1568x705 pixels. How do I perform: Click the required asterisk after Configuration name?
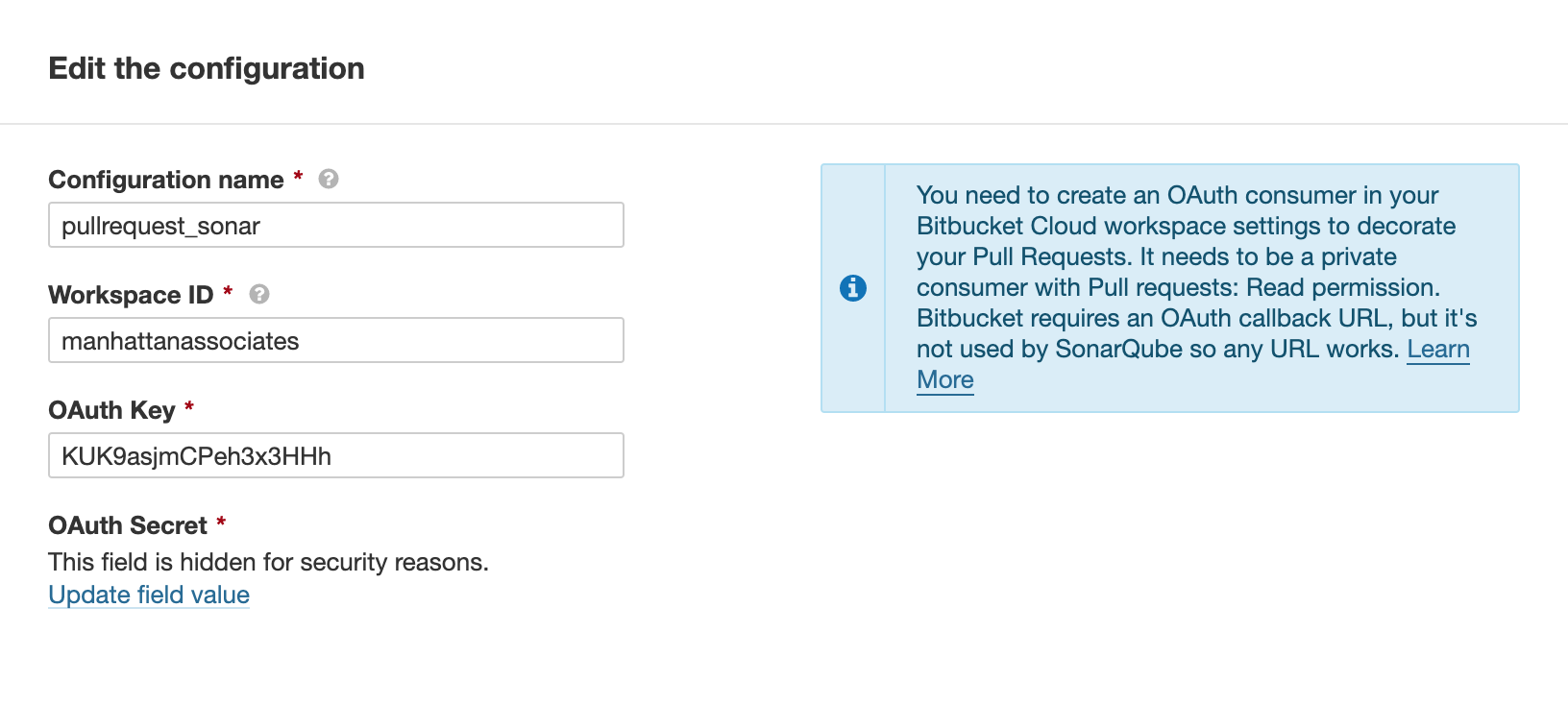[298, 177]
